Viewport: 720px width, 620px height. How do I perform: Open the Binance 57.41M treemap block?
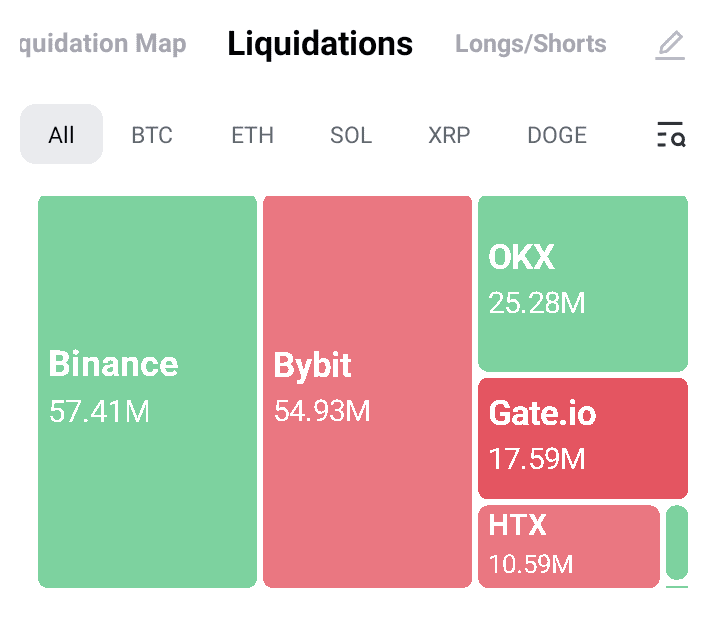tap(147, 392)
